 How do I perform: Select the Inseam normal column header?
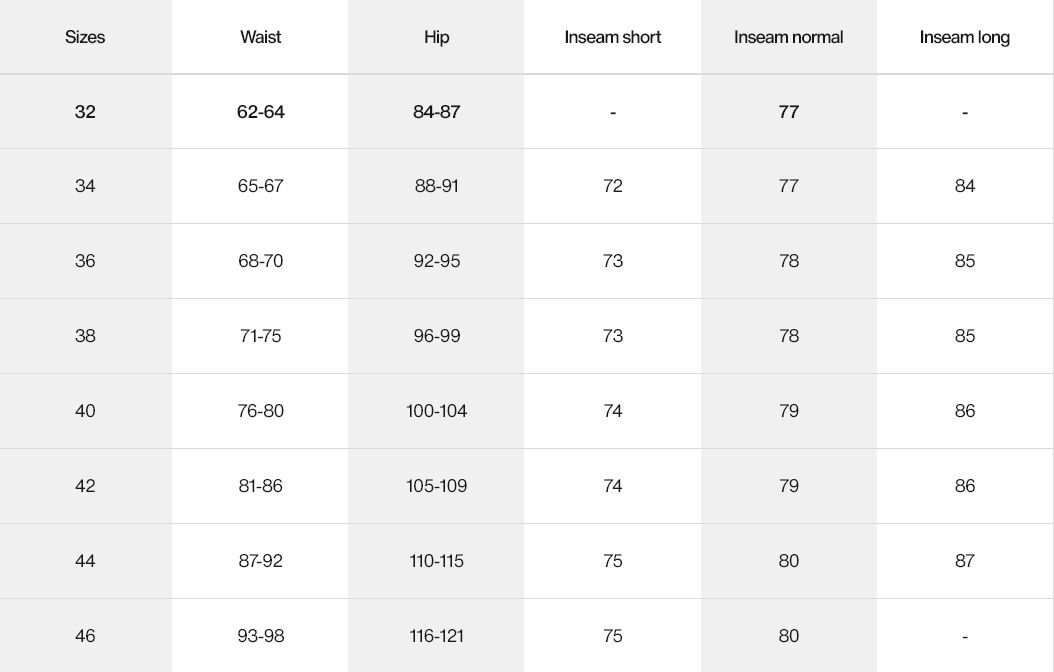coord(788,37)
